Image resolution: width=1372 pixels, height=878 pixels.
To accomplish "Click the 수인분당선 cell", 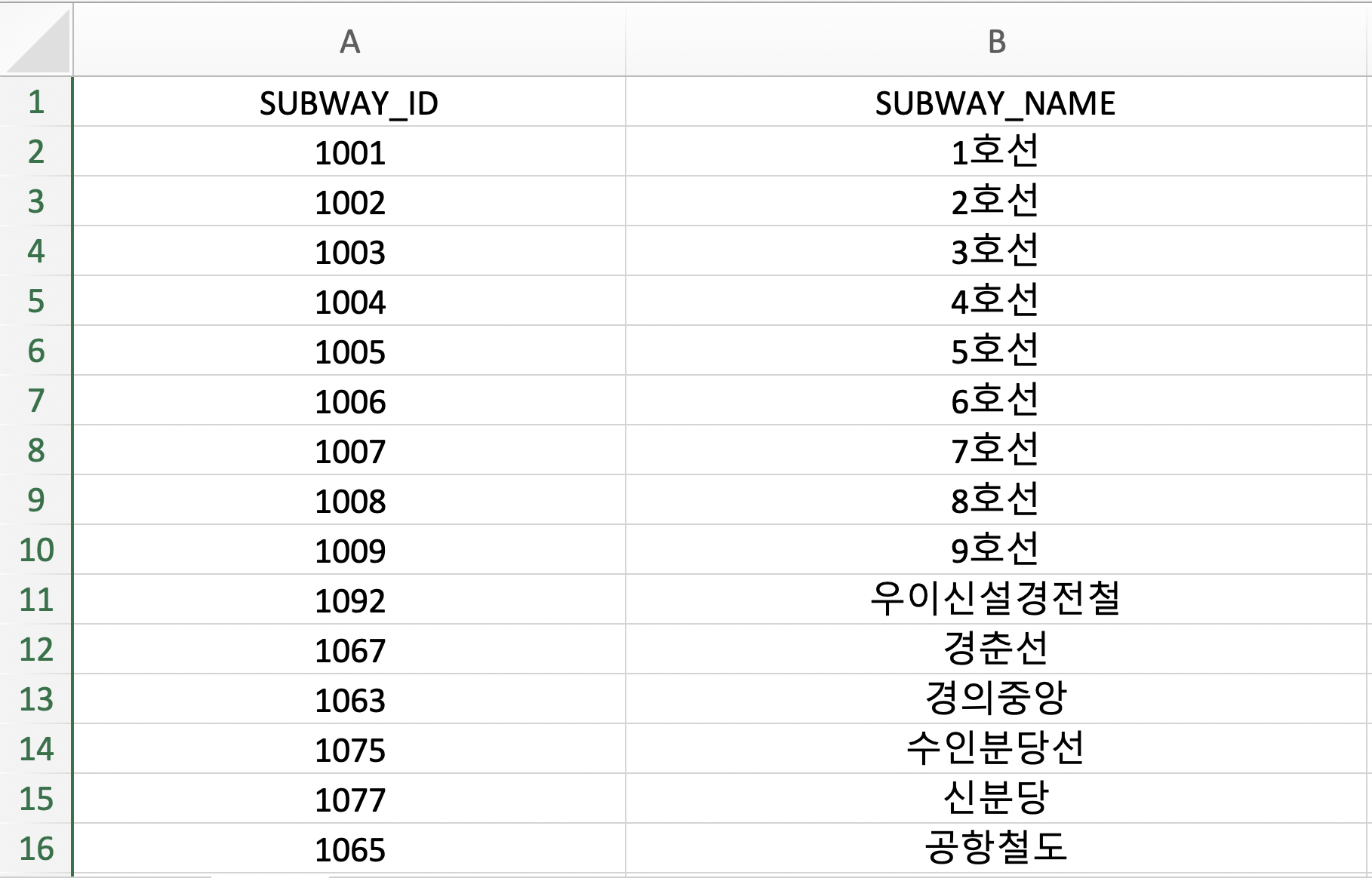I will [996, 749].
